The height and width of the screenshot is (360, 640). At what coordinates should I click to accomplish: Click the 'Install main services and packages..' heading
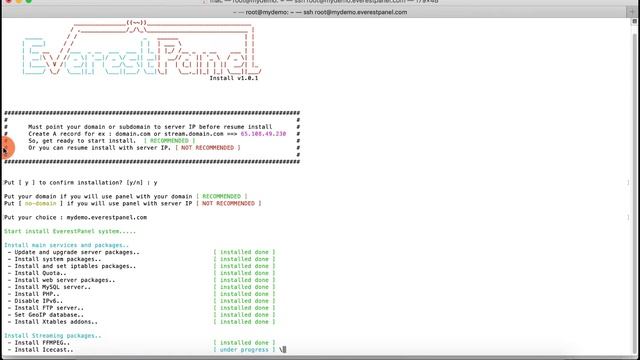pos(66,245)
